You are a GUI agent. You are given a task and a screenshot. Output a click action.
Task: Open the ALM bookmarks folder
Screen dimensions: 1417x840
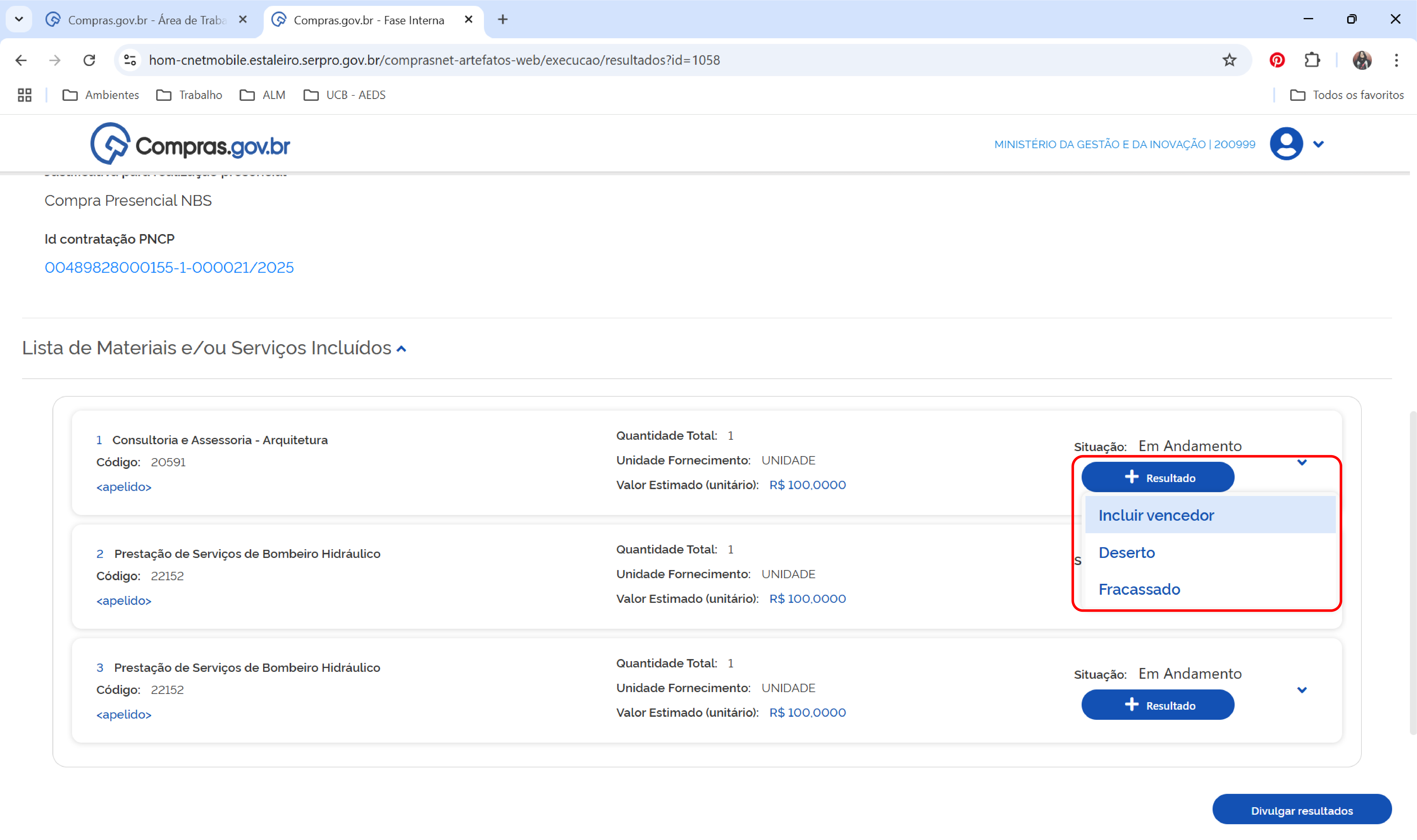[263, 95]
